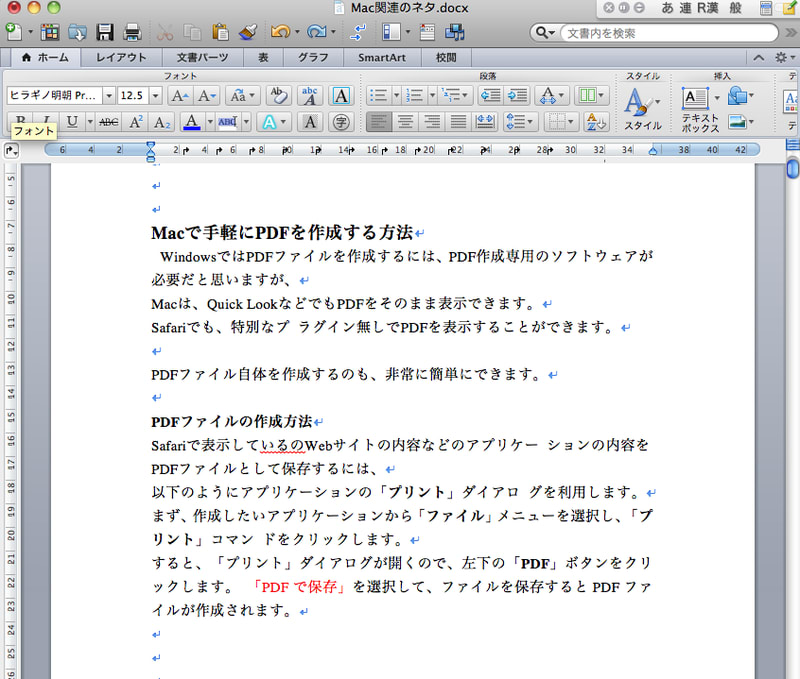Increase paragraph indent
Screen dimensions: 800x679
coord(517,96)
